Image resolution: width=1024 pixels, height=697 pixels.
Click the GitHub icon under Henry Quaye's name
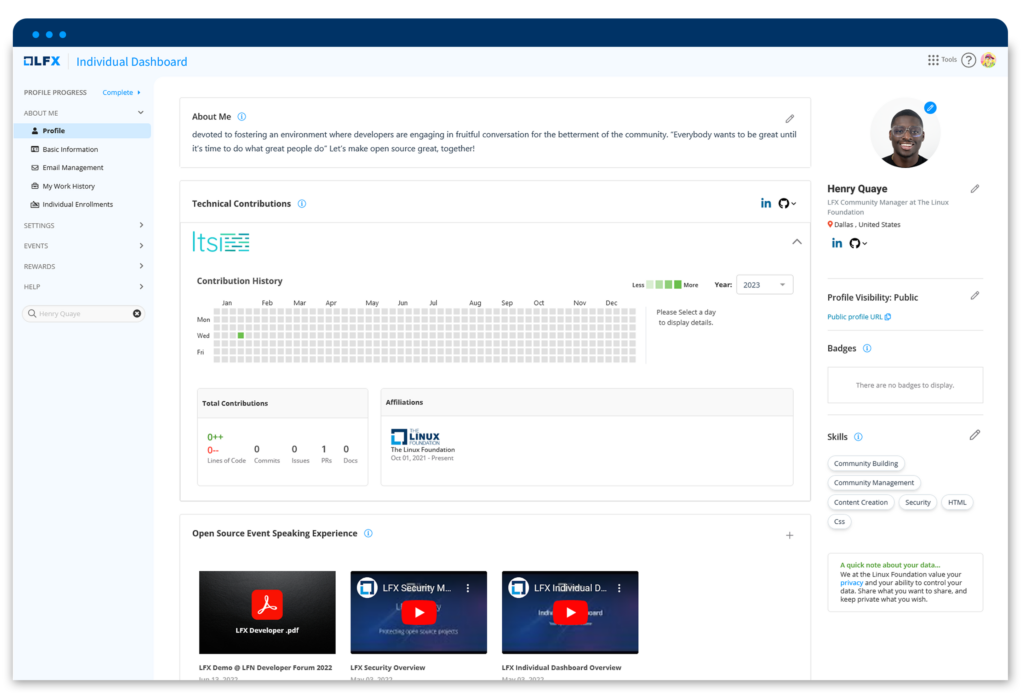[x=855, y=243]
